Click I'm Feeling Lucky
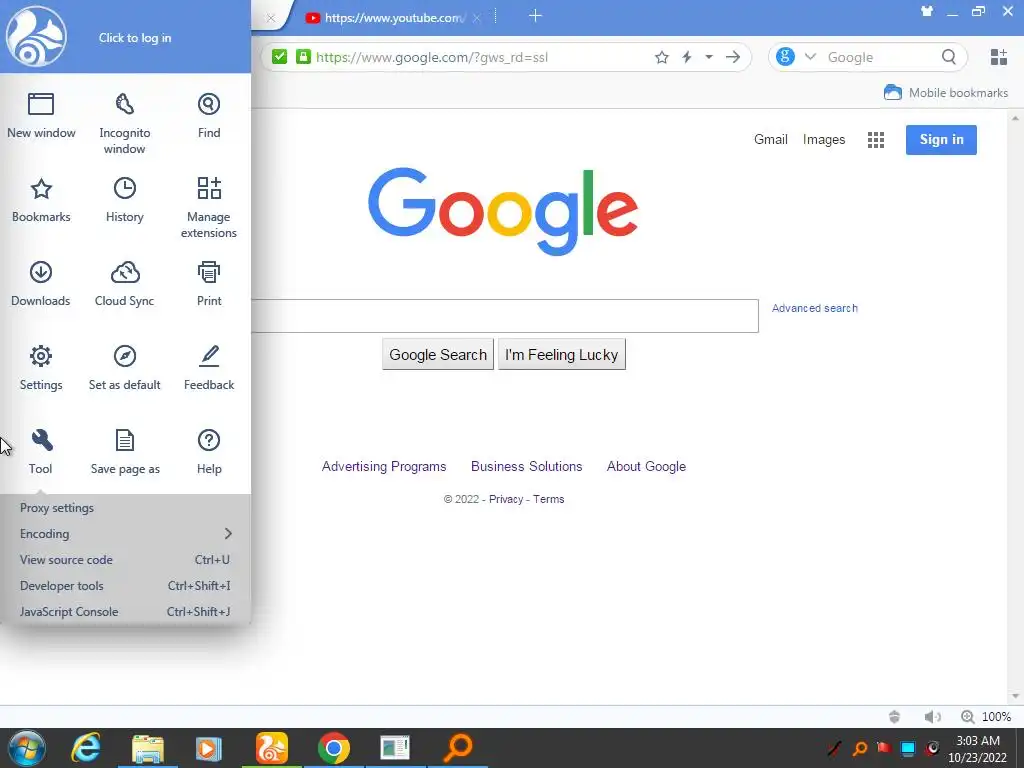Image resolution: width=1024 pixels, height=768 pixels. 562,355
